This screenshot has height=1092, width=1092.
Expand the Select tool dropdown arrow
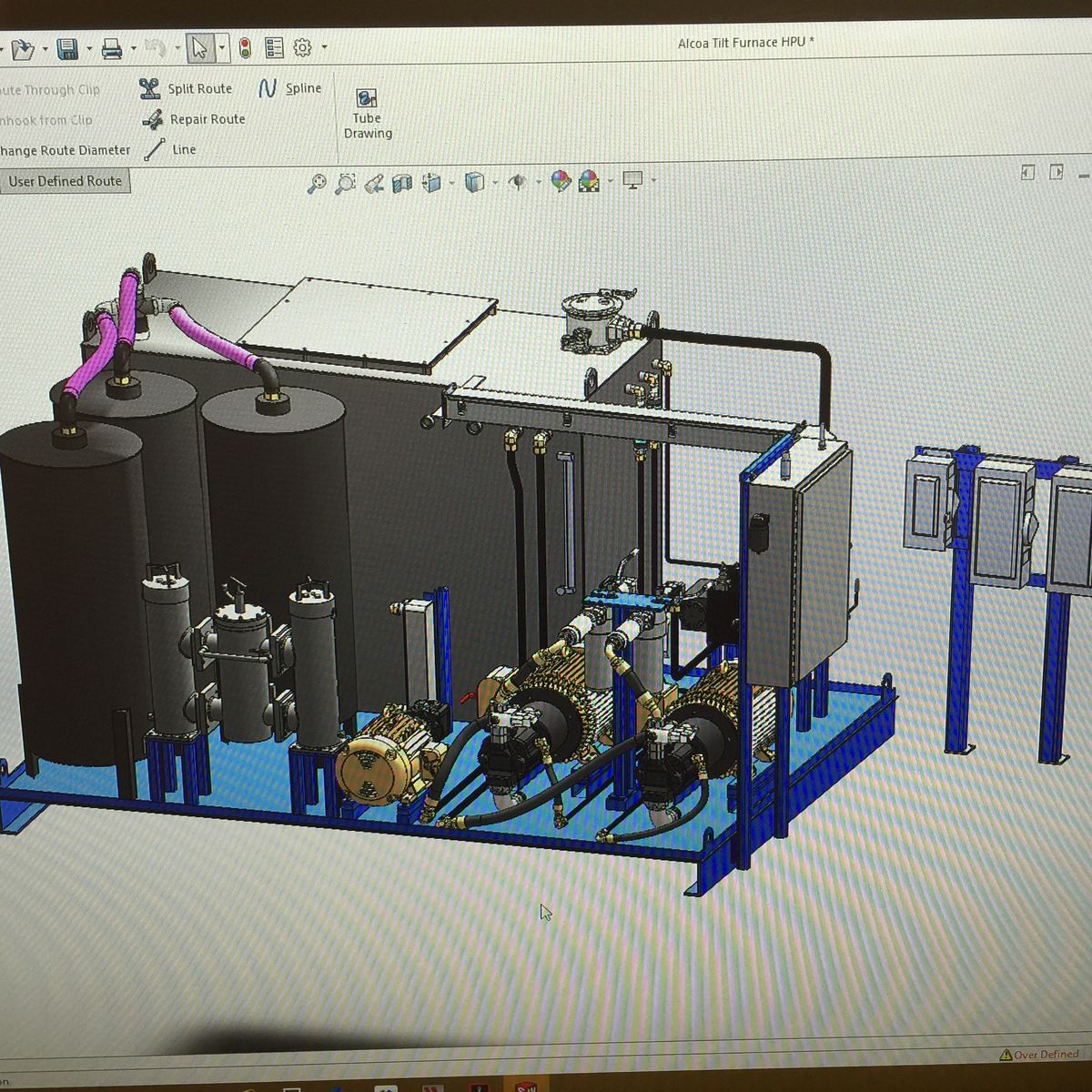(x=221, y=48)
